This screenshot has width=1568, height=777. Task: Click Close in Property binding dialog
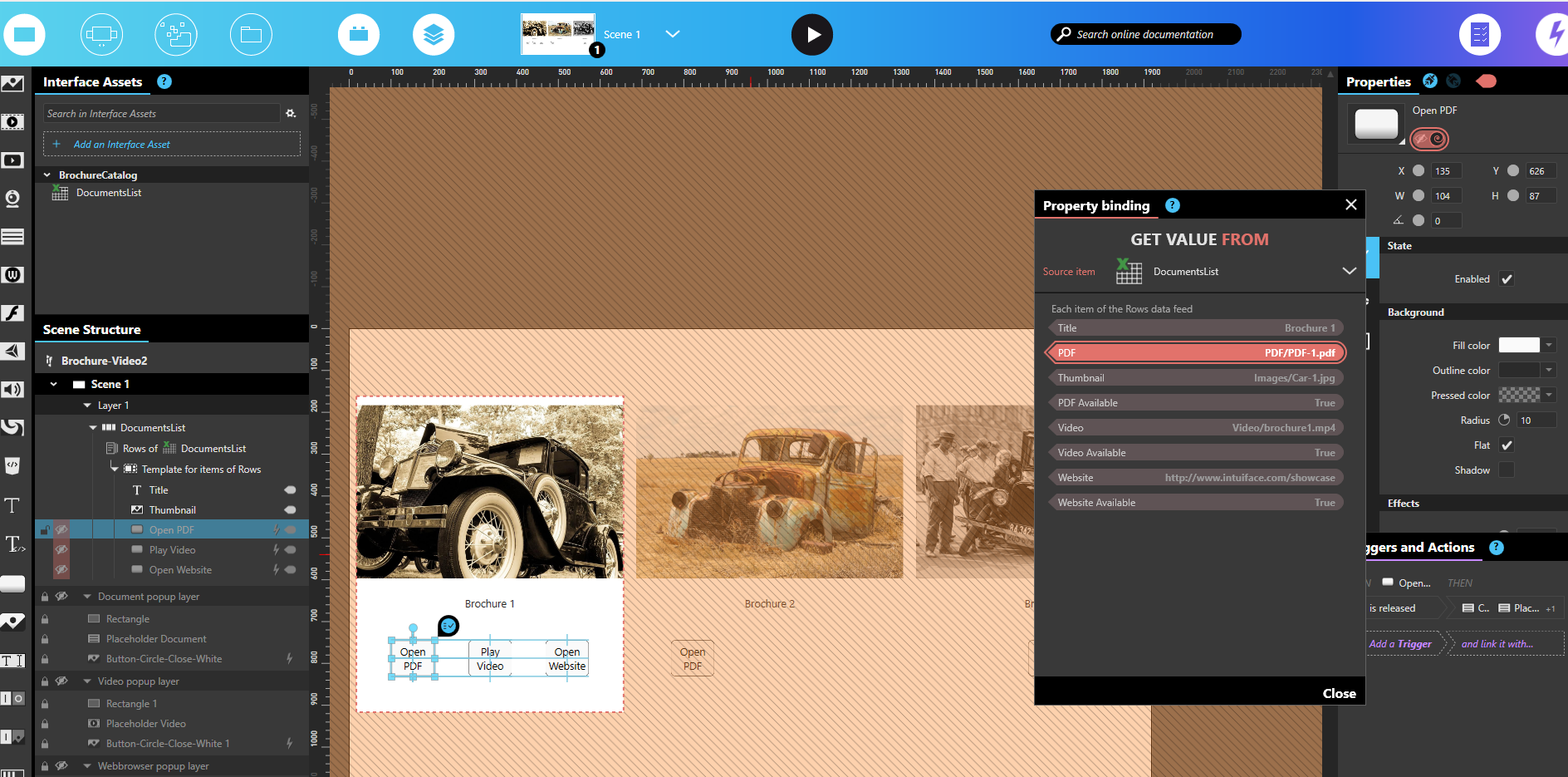click(x=1339, y=693)
